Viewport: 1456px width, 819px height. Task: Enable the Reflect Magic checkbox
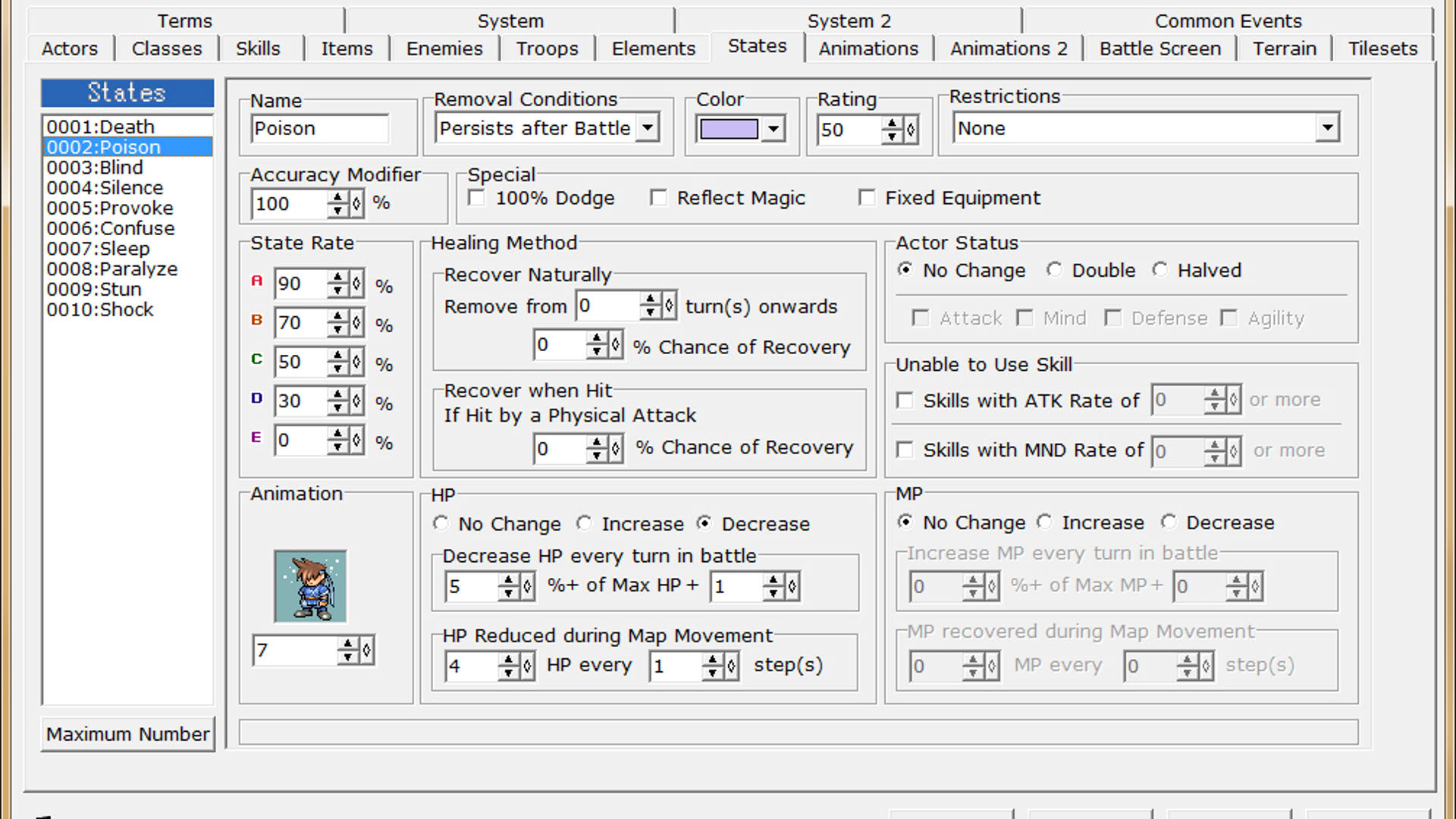pos(658,198)
